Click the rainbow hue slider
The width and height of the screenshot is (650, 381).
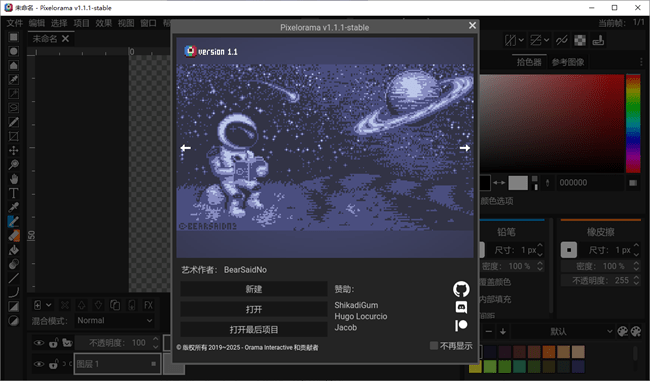[633, 124]
